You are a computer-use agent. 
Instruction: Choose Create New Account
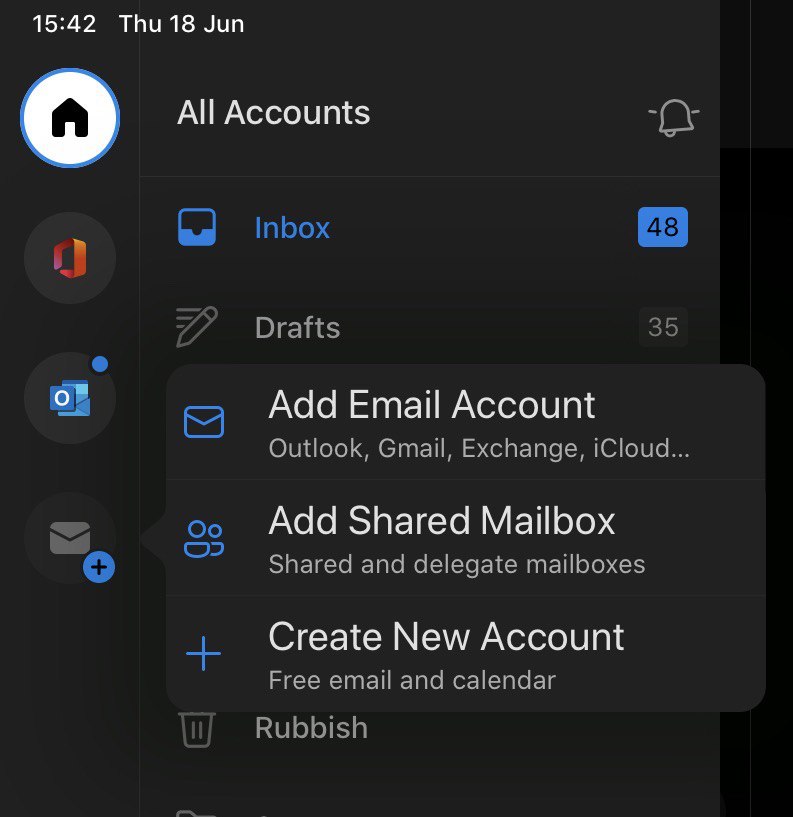pyautogui.click(x=465, y=654)
